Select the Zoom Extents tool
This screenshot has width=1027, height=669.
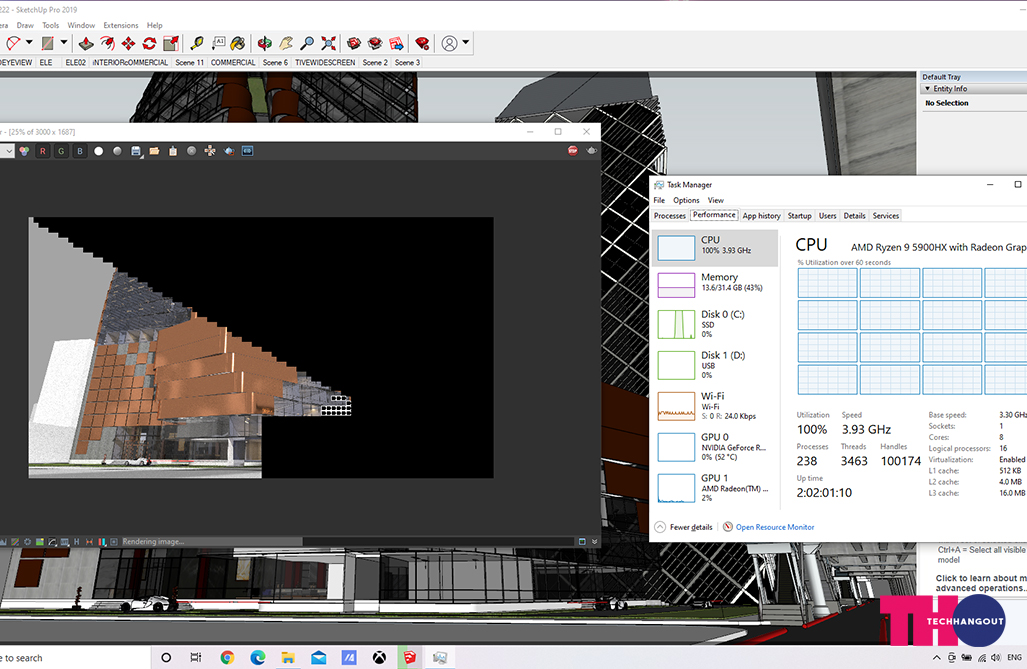328,44
